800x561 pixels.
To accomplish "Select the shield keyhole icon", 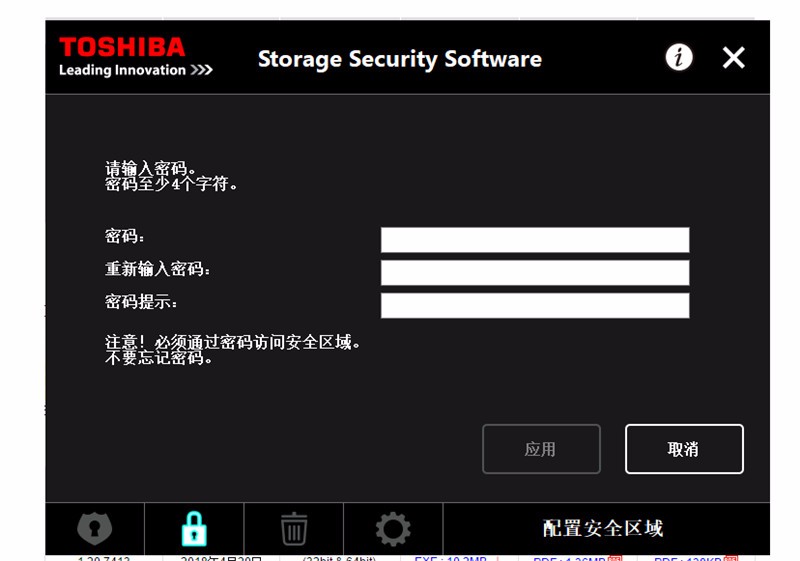I will (94, 529).
